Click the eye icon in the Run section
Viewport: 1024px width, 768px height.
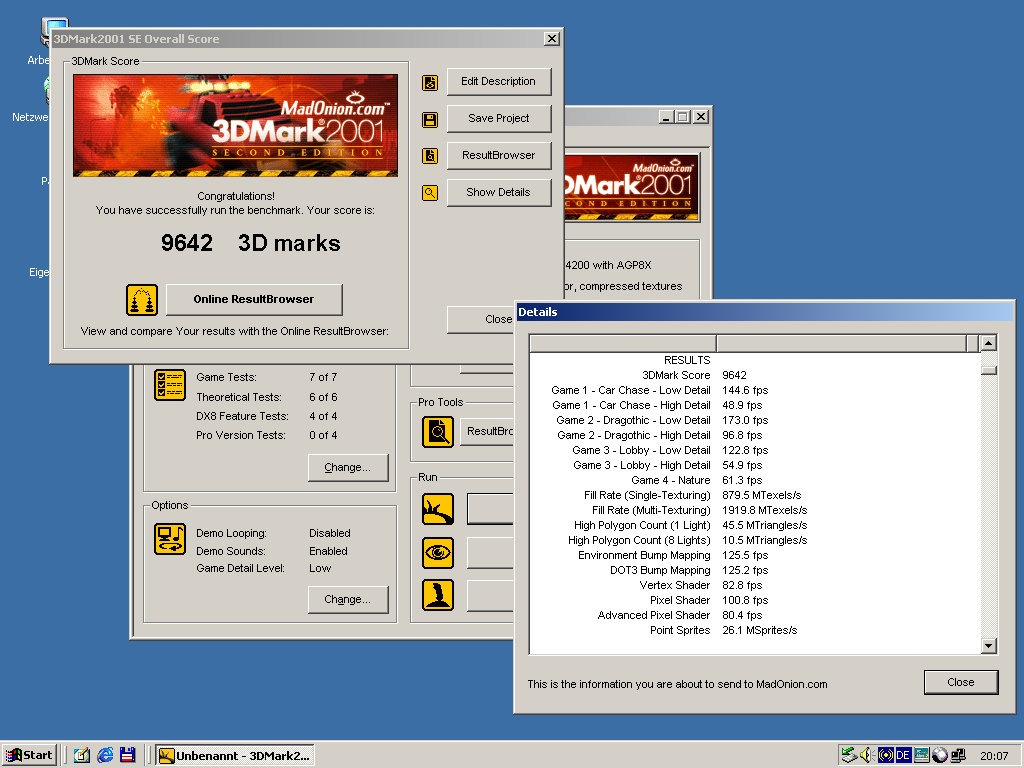coord(438,553)
